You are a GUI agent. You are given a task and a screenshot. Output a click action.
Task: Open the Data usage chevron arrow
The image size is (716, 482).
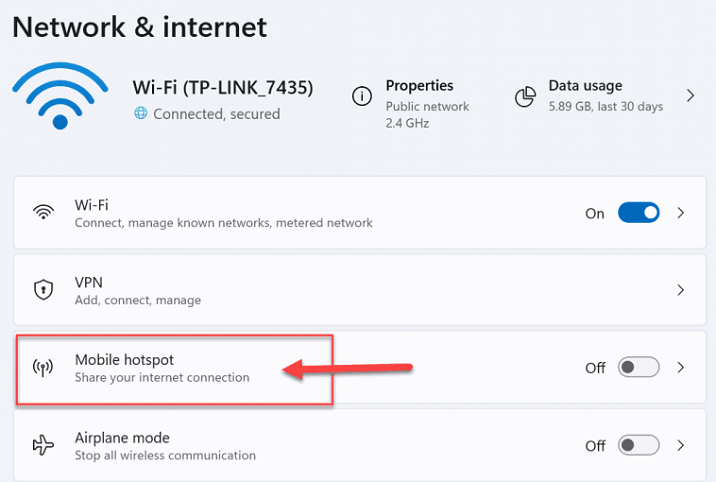pyautogui.click(x=690, y=96)
